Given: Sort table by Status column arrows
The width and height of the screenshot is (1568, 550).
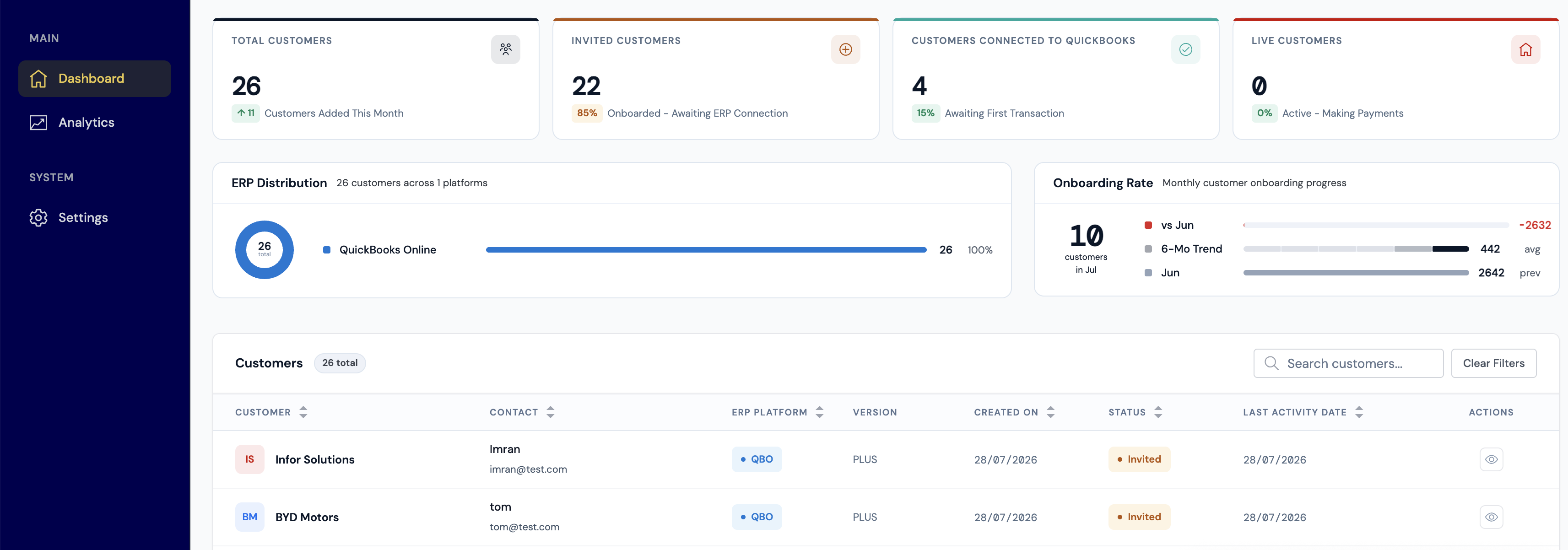Looking at the screenshot, I should click(x=1158, y=412).
